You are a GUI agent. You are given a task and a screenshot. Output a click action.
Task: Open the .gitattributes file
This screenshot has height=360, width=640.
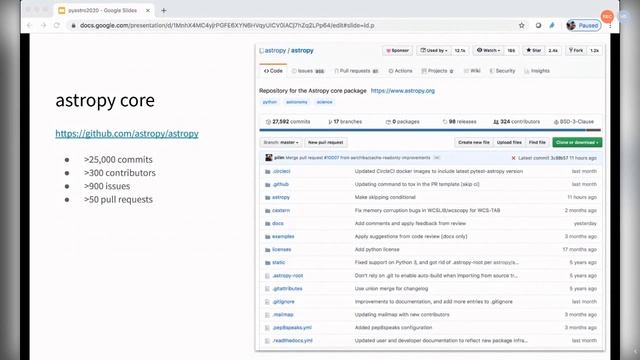287,289
